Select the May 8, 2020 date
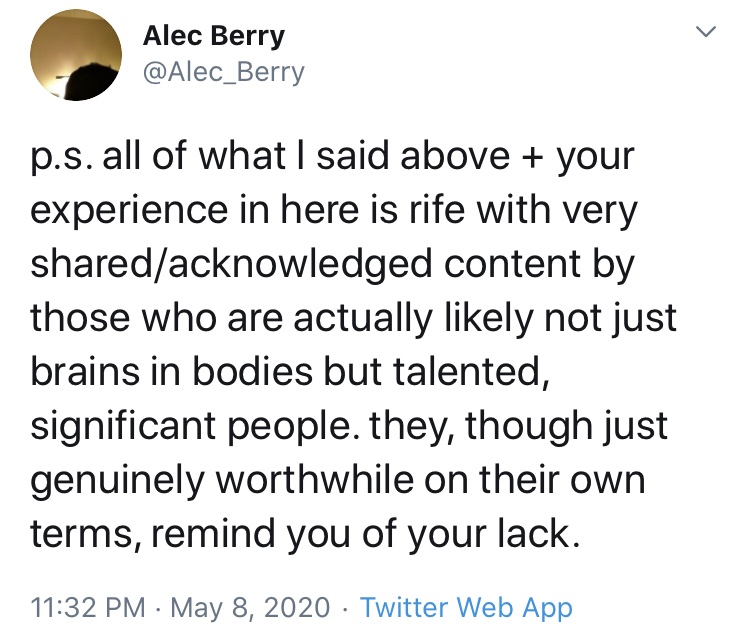 point(250,607)
